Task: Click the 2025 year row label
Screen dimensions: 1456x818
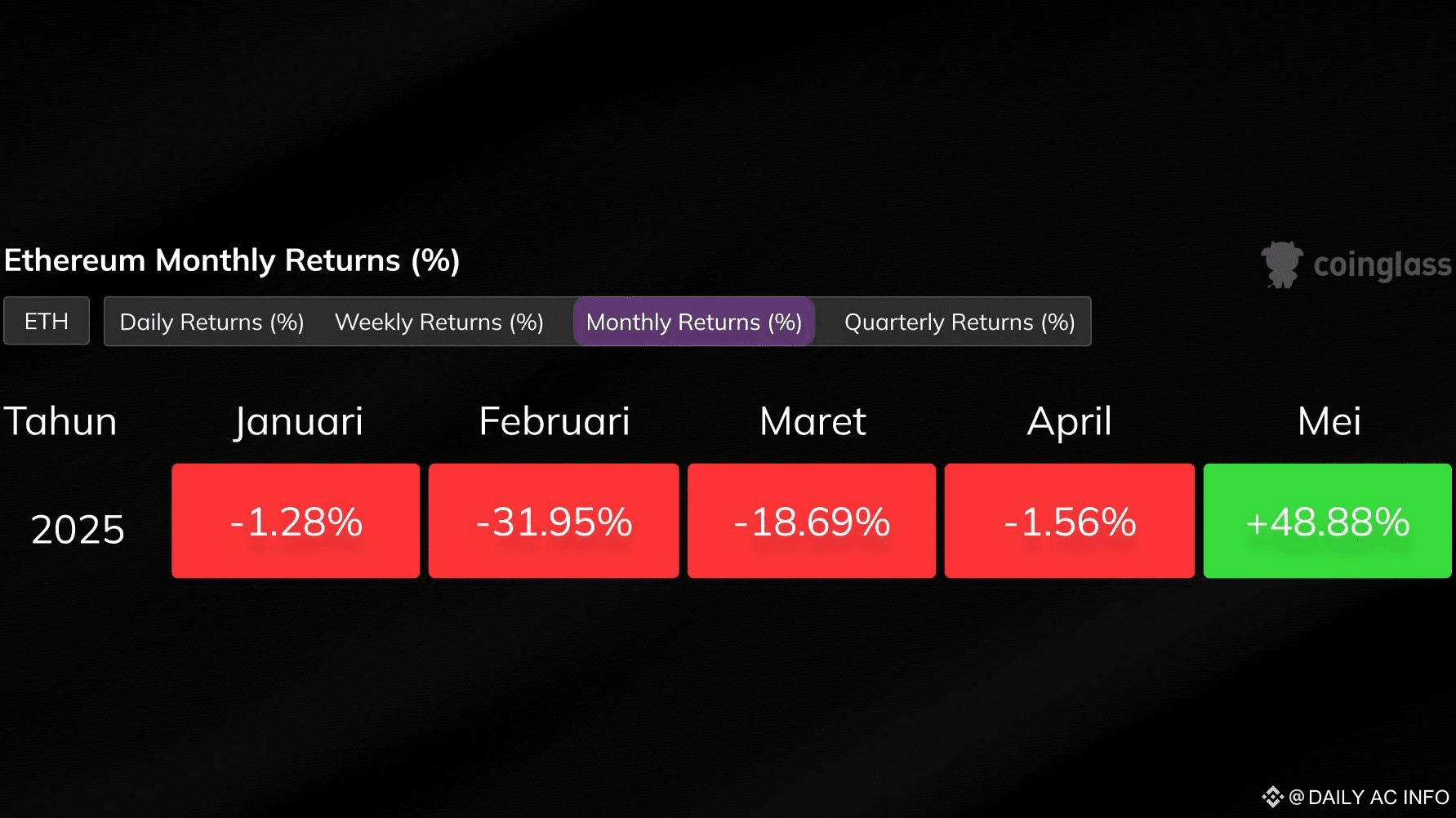Action: tap(78, 529)
